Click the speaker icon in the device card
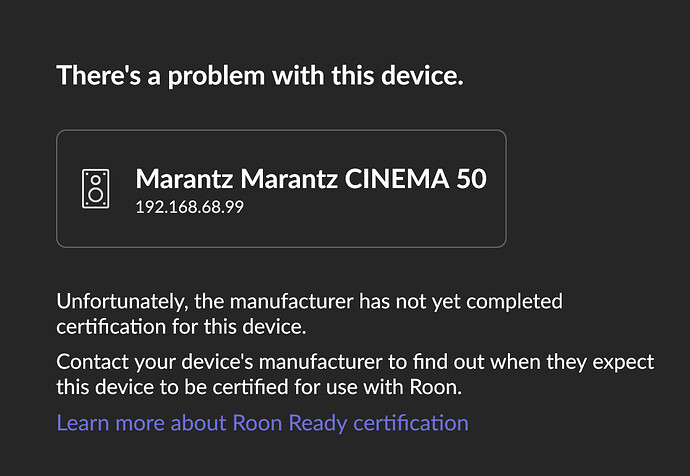This screenshot has width=690, height=476. (95, 189)
